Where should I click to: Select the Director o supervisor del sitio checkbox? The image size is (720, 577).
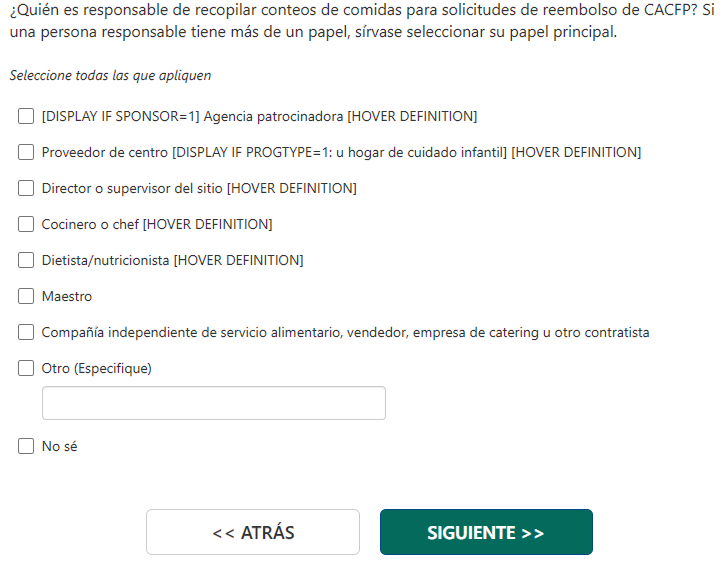click(x=26, y=188)
